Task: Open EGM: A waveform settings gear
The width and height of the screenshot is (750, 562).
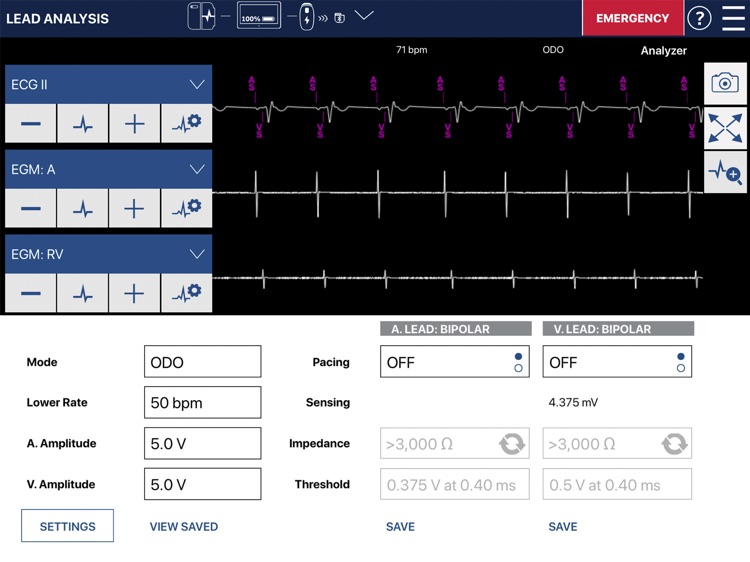Action: 187,209
